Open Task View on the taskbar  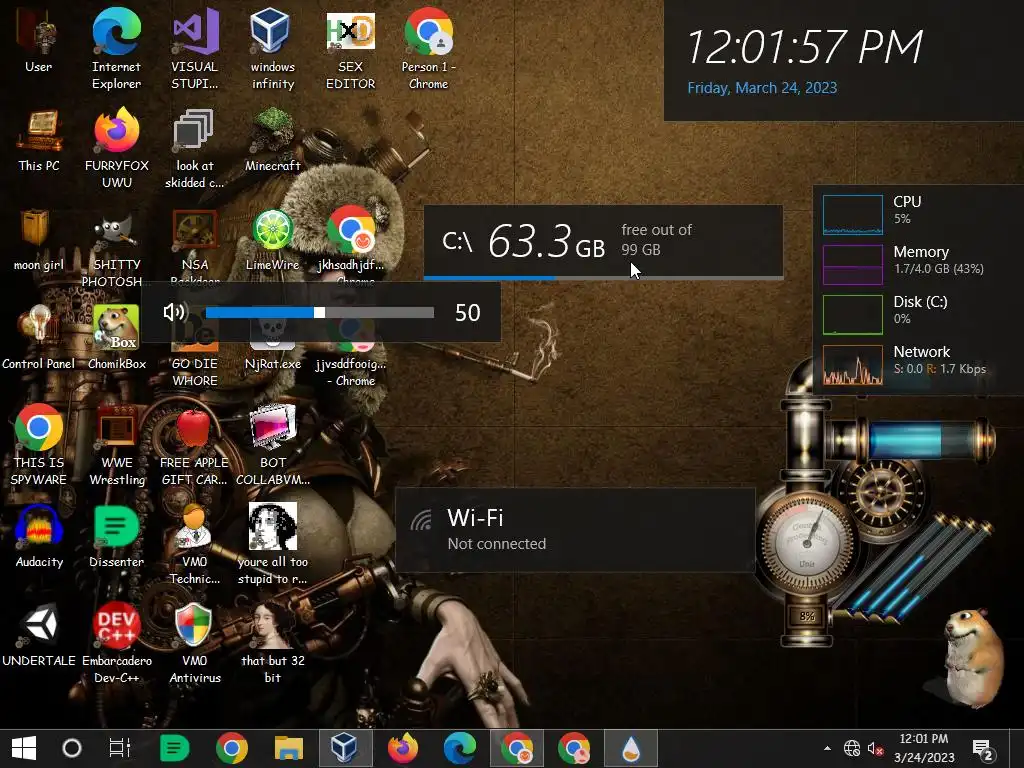pyautogui.click(x=120, y=748)
